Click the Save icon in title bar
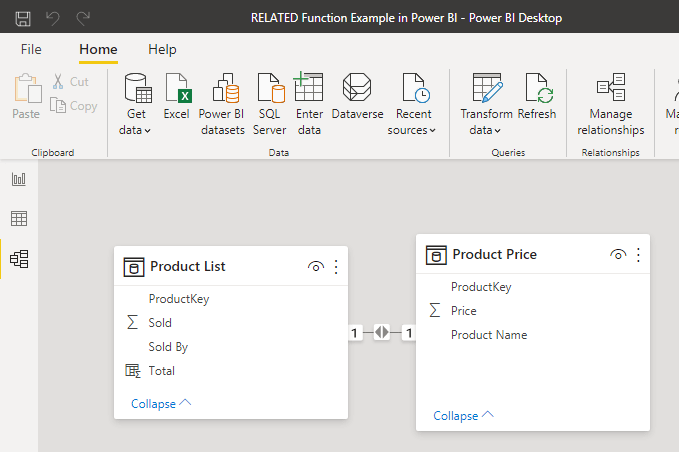 pyautogui.click(x=23, y=18)
